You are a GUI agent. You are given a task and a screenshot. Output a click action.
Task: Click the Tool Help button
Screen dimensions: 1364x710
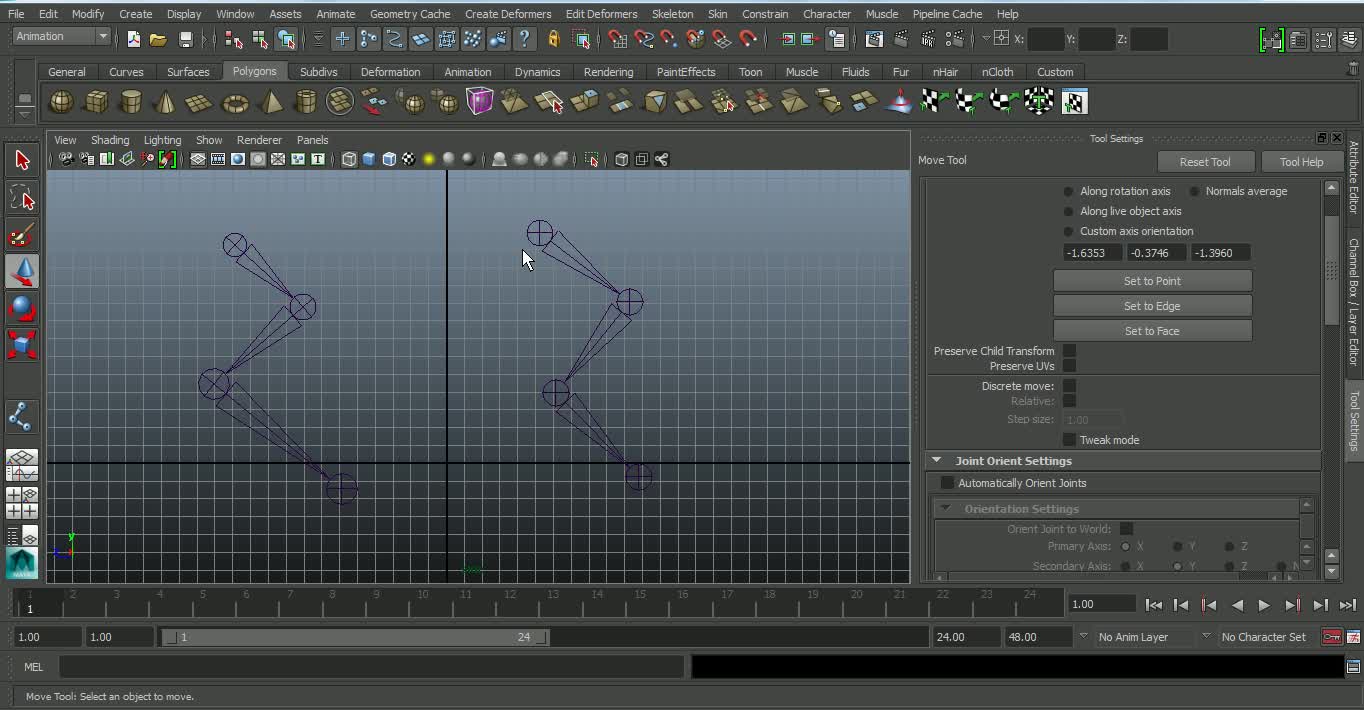pyautogui.click(x=1301, y=162)
